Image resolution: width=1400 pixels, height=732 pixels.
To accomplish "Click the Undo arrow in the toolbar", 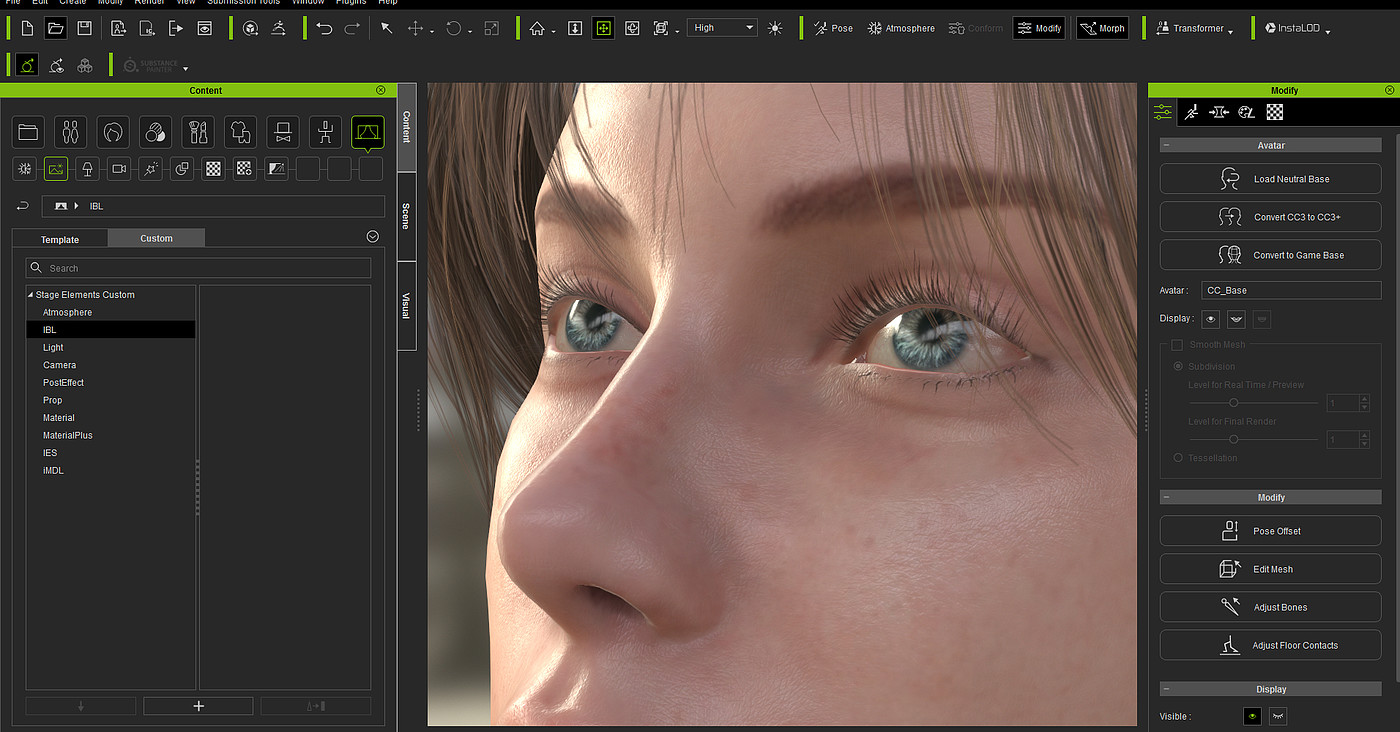I will (x=324, y=28).
